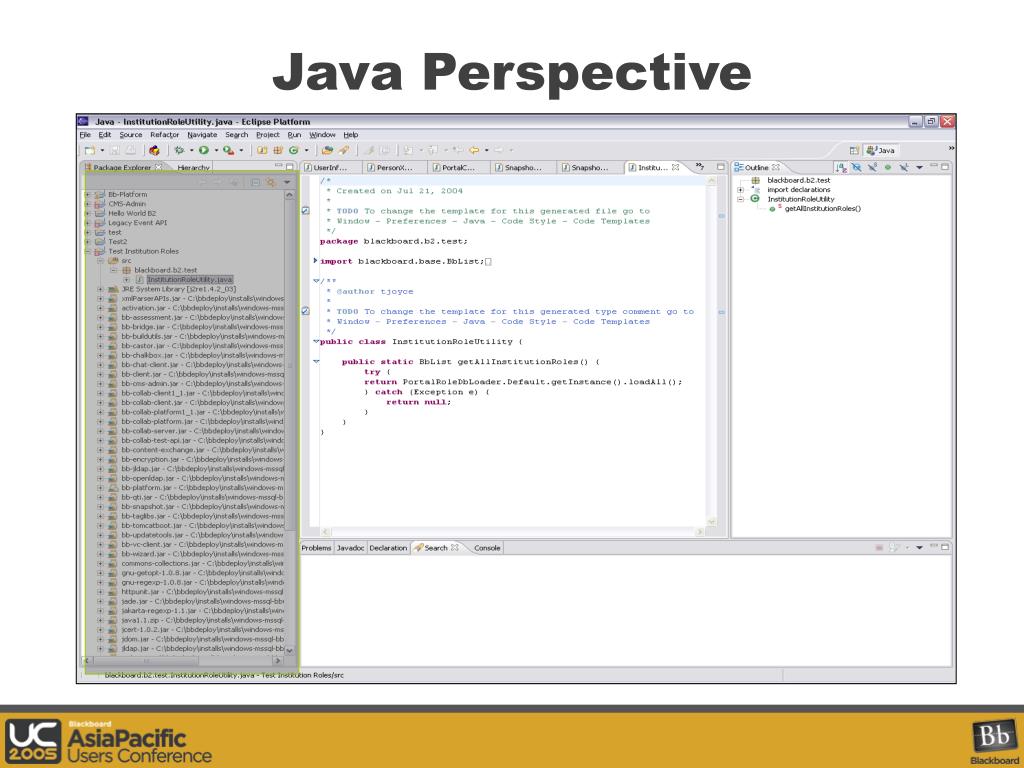Screen dimensions: 1024x768
Task: Open the Problems tab
Action: [316, 548]
